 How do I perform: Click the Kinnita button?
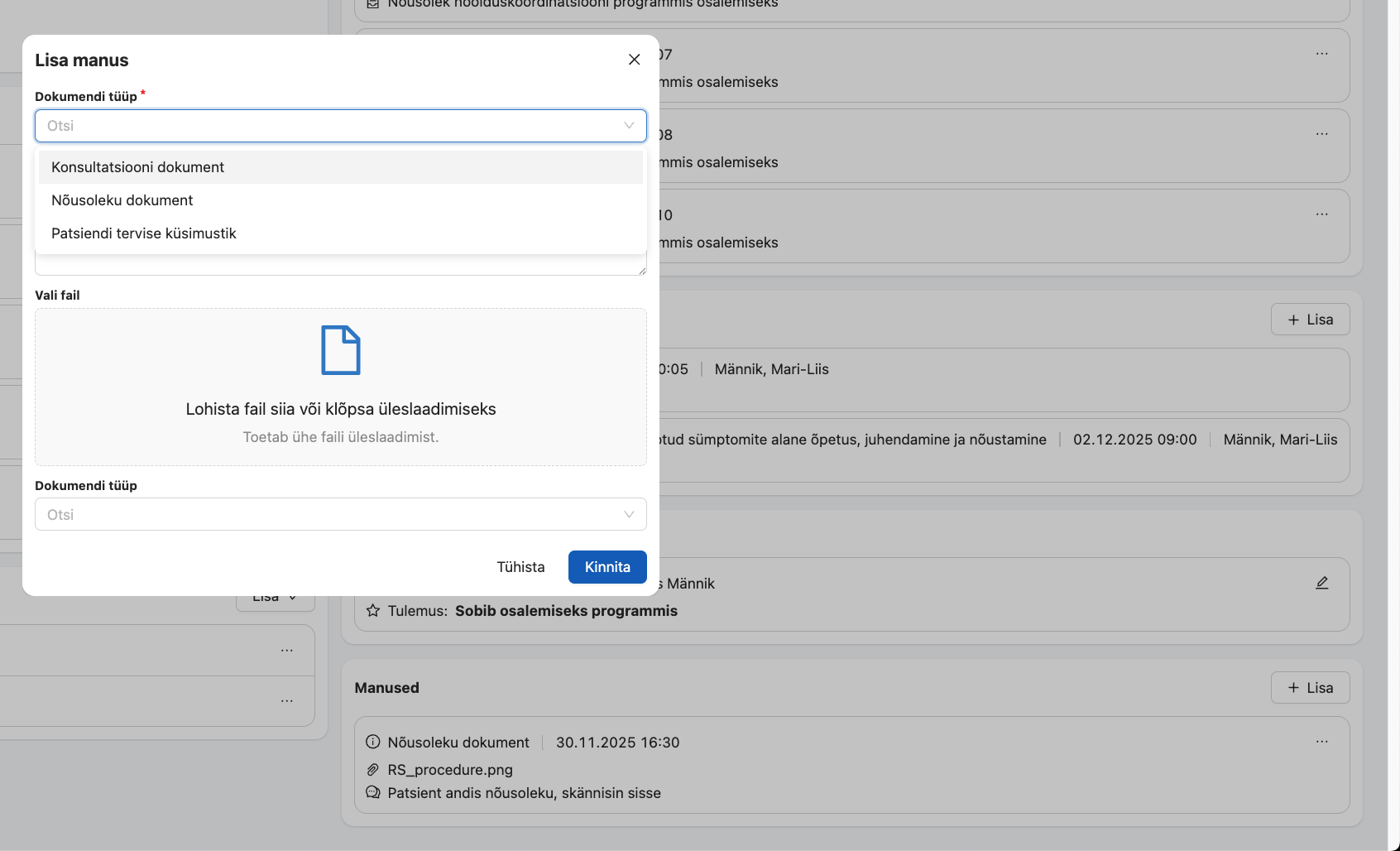[607, 567]
